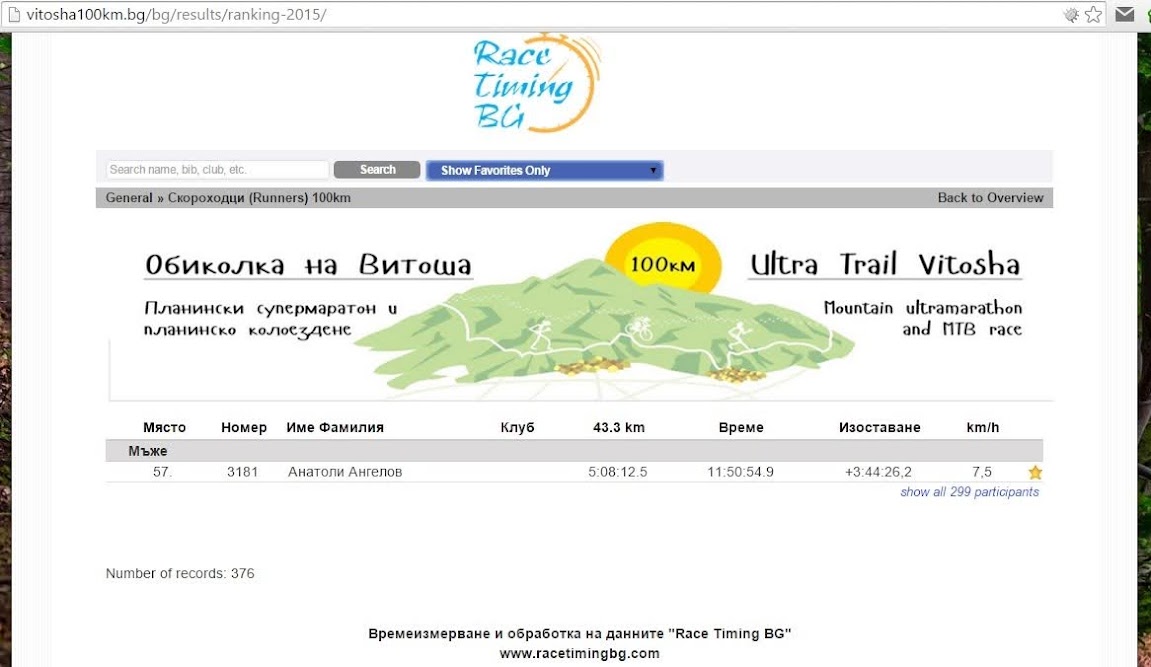1151x667 pixels.
Task: Click the Клуб column header
Action: pos(518,427)
